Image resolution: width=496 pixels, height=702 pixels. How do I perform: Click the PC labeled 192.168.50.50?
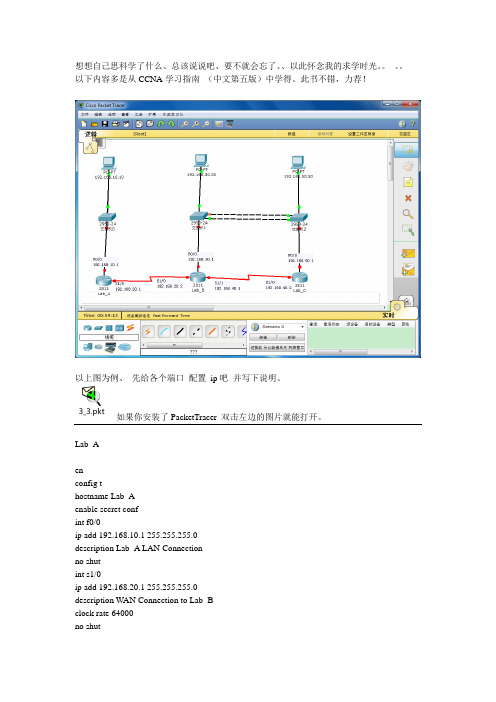pyautogui.click(x=298, y=163)
